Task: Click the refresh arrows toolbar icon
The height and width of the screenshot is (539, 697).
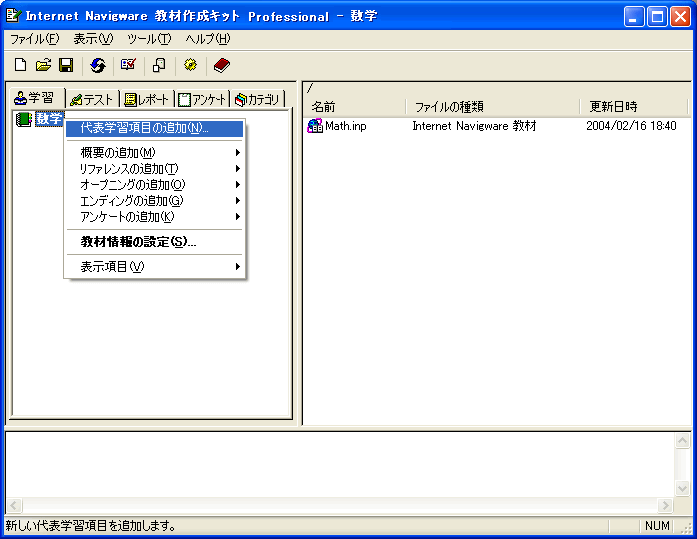Action: pos(98,65)
